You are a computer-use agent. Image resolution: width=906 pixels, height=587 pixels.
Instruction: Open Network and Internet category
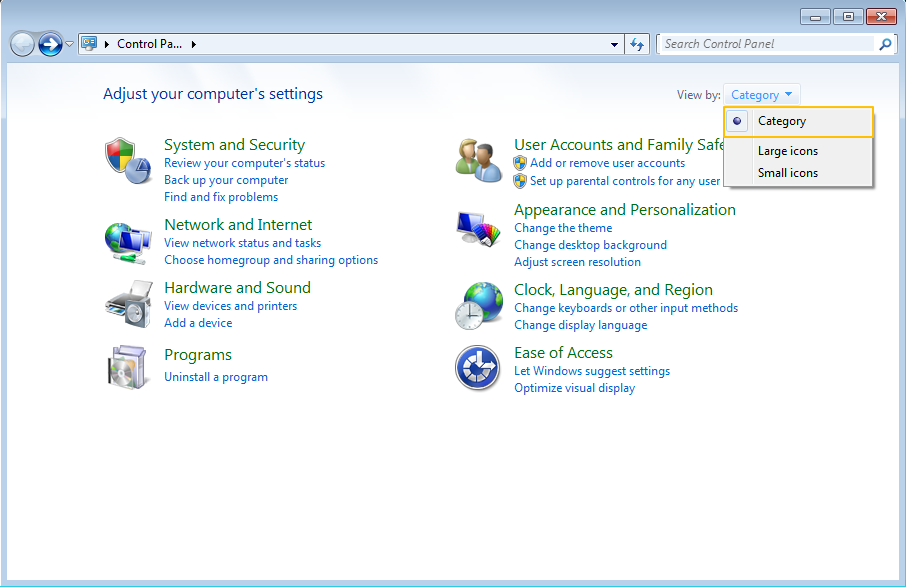click(238, 224)
